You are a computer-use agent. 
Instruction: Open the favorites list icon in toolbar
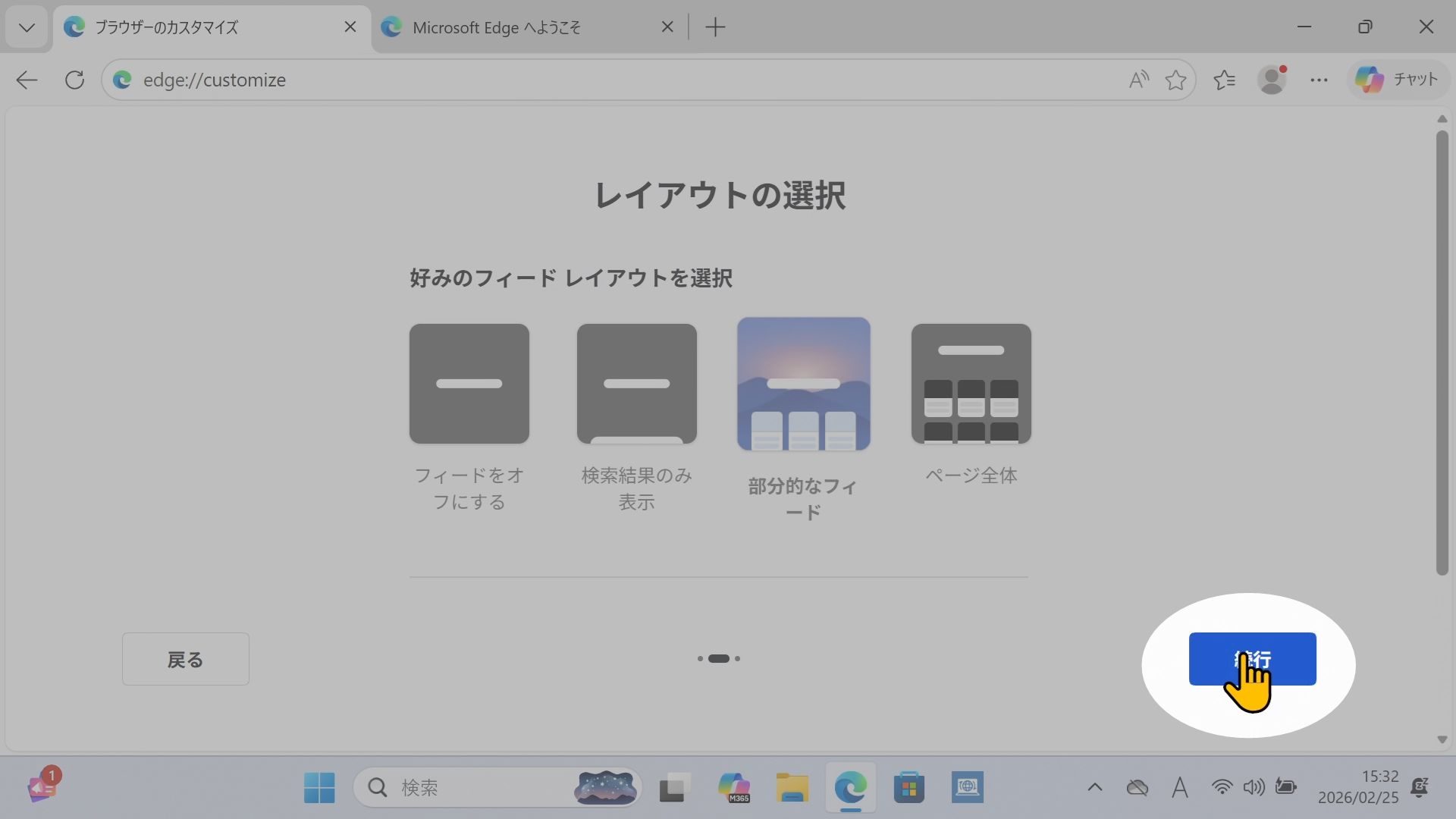tap(1225, 80)
